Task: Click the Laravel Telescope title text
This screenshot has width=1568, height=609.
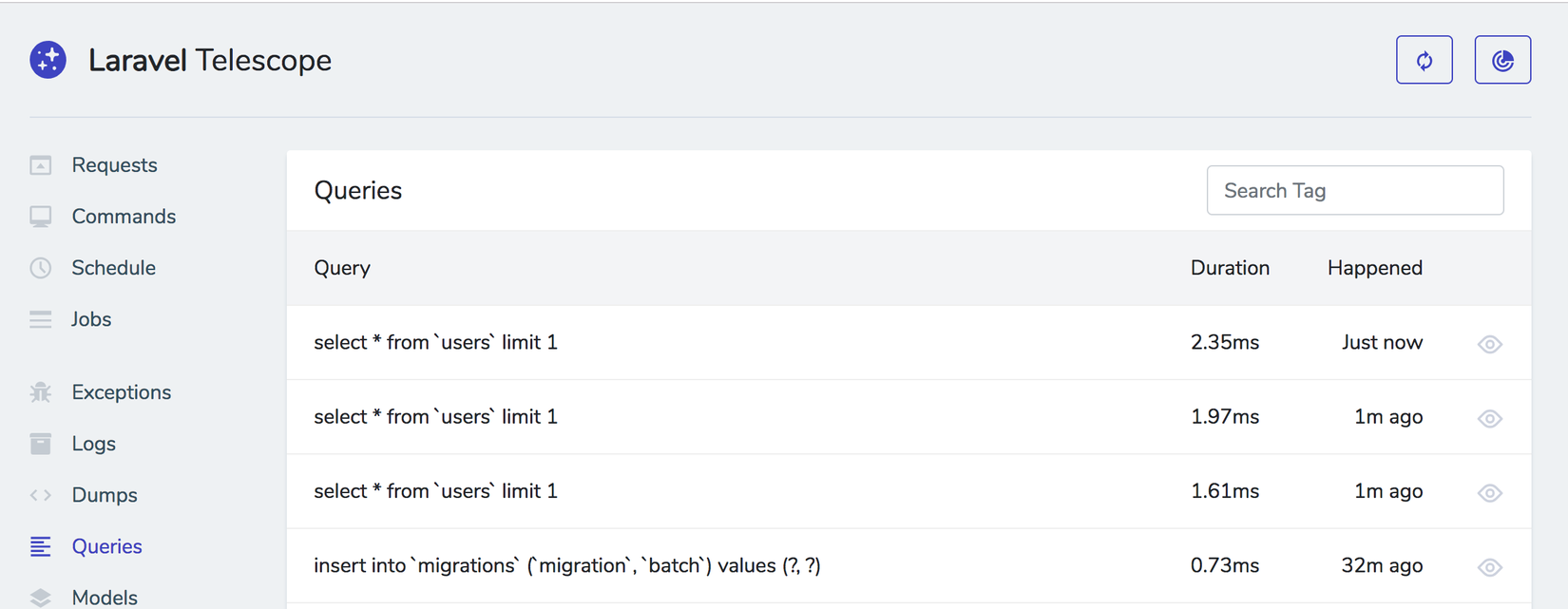Action: (x=210, y=61)
